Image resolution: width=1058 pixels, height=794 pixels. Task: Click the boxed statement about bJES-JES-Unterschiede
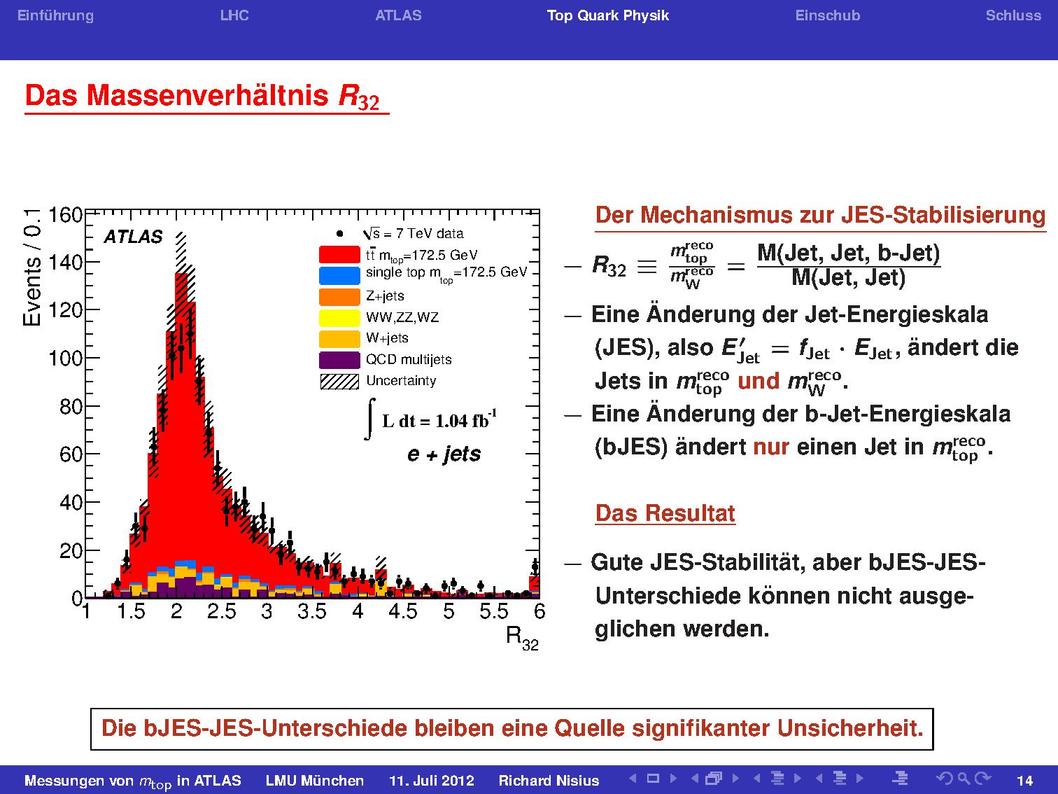[x=512, y=729]
